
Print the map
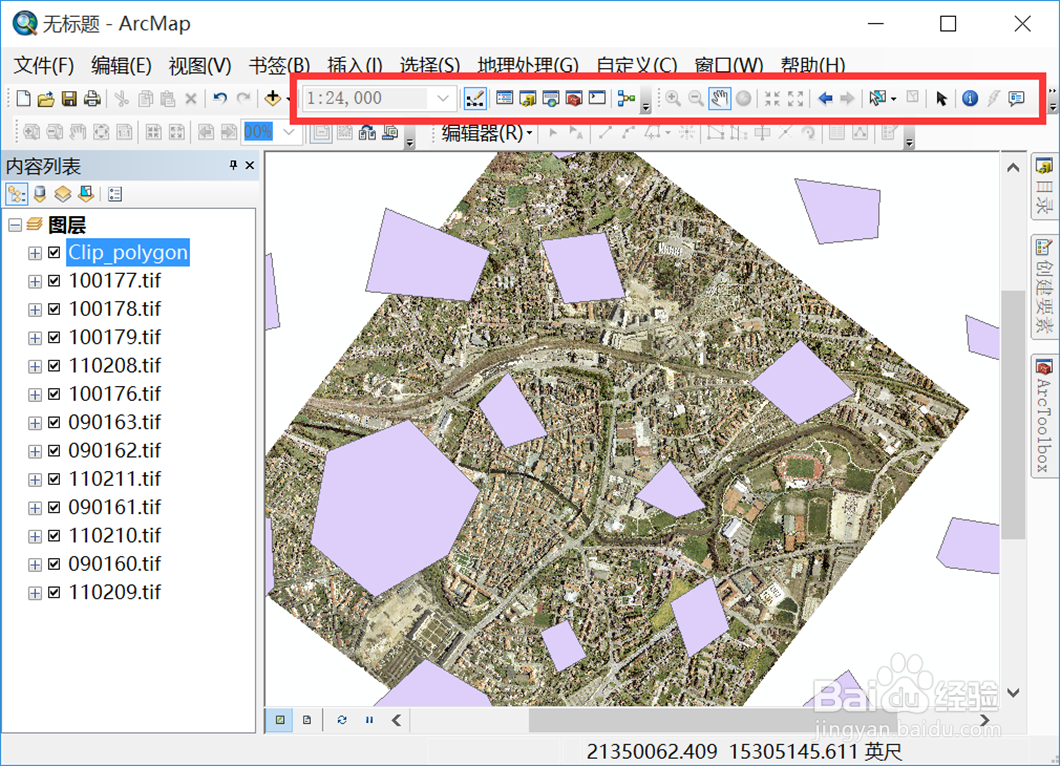[x=92, y=99]
